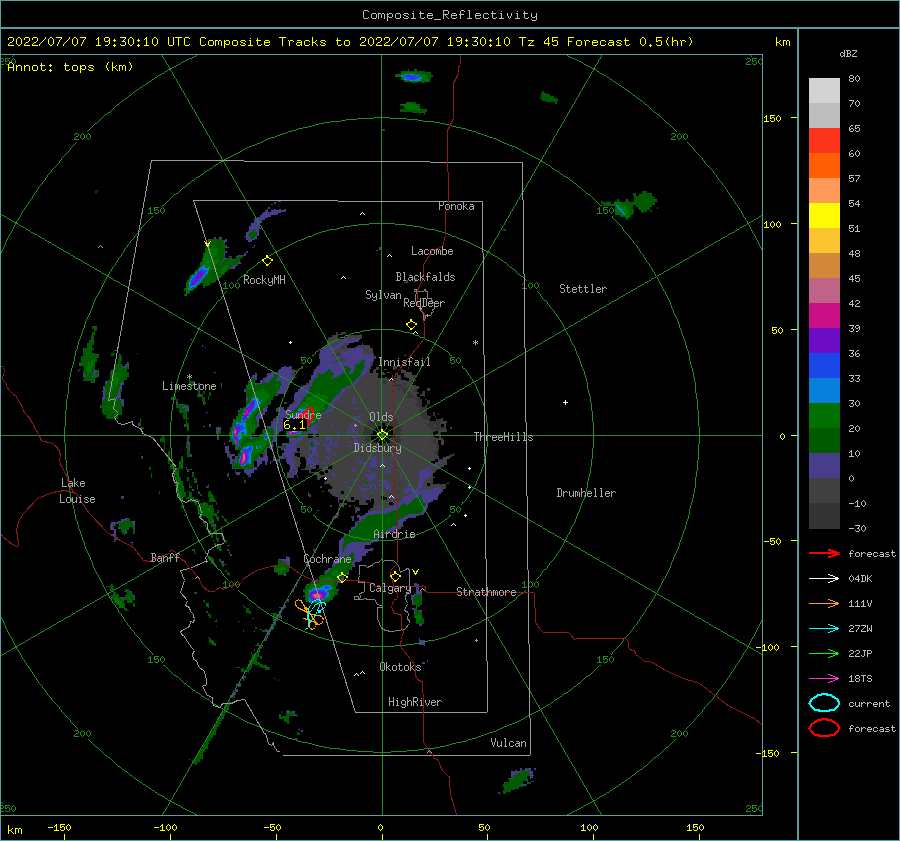Click the orange storm track loops near Cochrane

tap(308, 614)
